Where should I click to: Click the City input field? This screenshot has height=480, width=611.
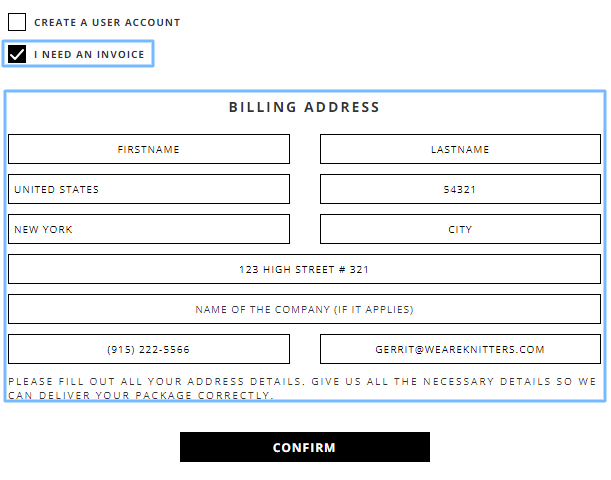tap(460, 229)
